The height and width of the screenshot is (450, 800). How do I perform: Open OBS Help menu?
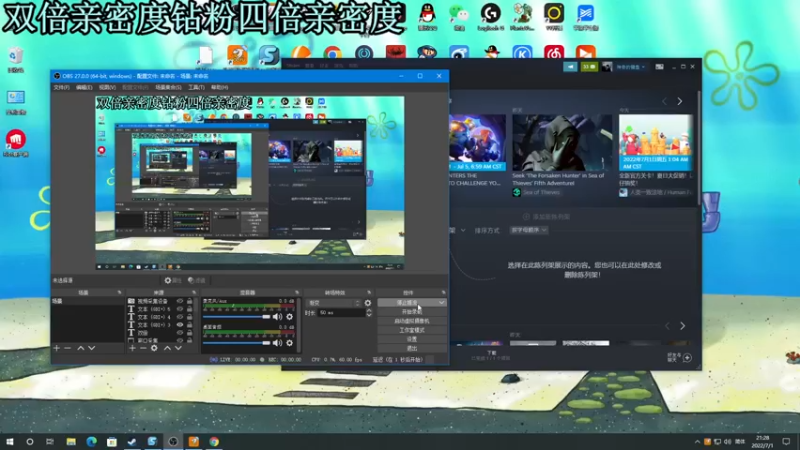[219, 87]
